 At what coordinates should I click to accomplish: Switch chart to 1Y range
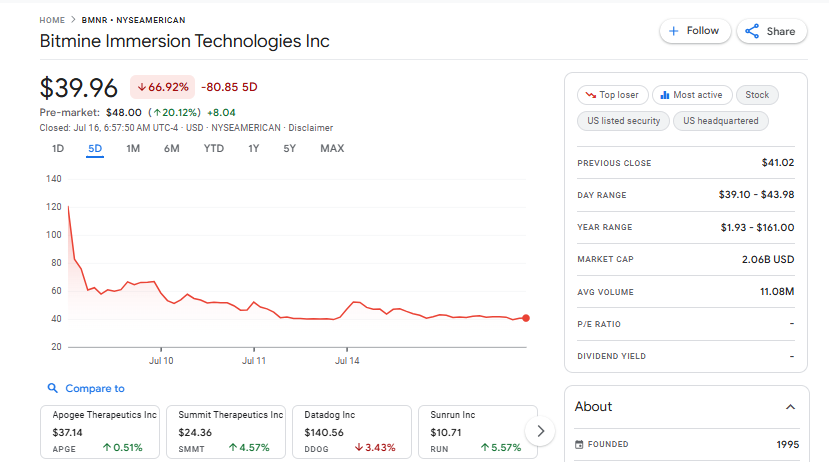tap(254, 149)
